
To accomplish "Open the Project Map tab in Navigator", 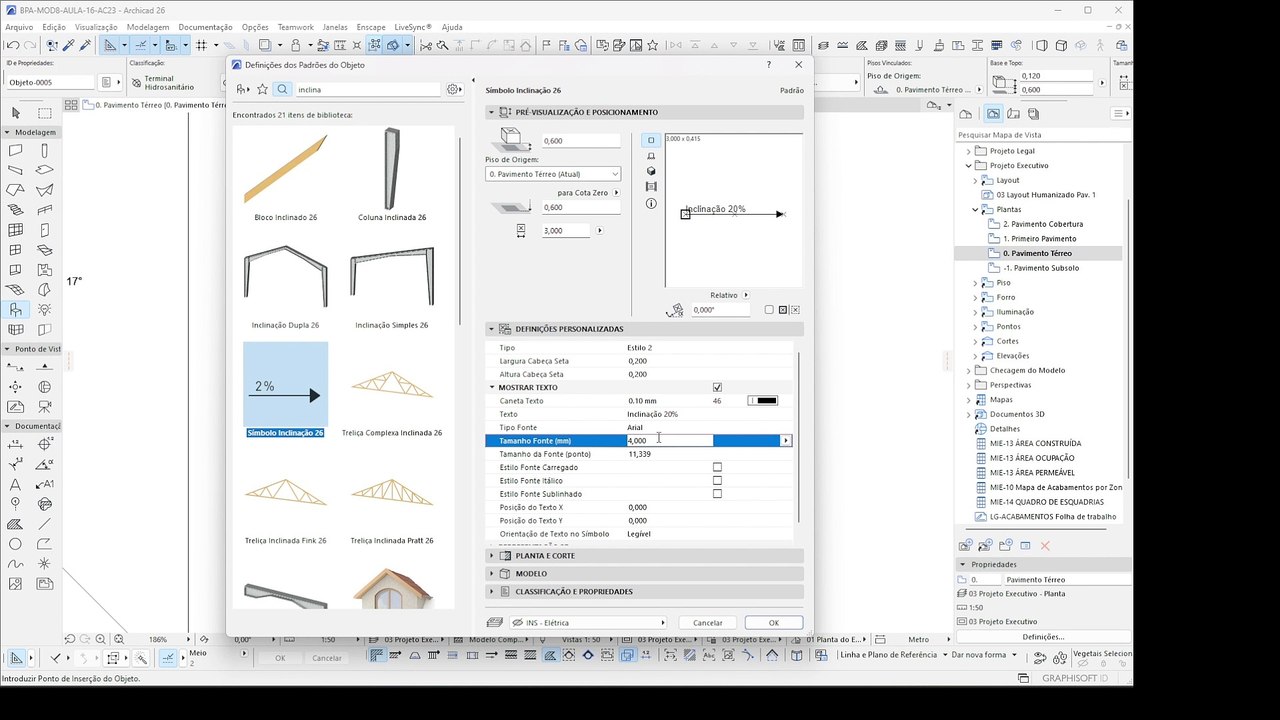I will pyautogui.click(x=966, y=114).
